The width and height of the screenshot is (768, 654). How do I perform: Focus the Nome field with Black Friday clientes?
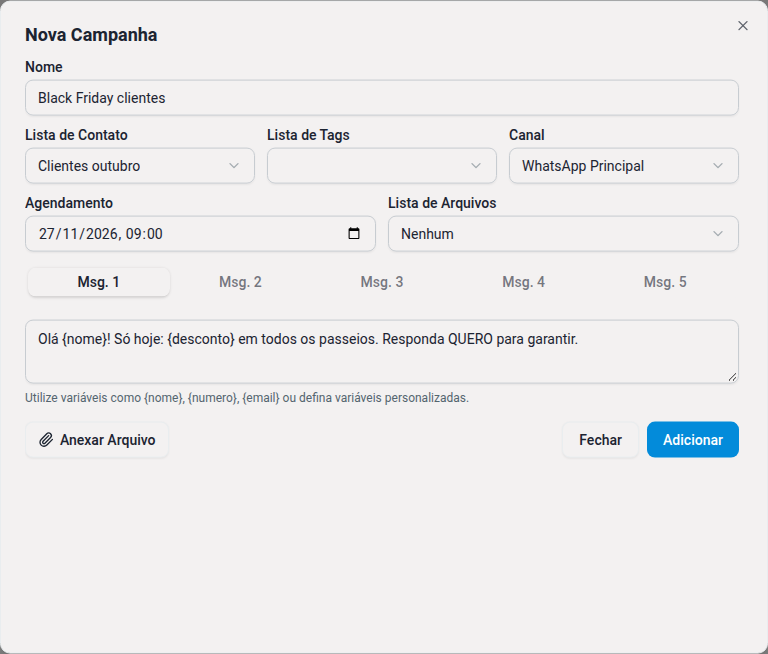pyautogui.click(x=382, y=98)
